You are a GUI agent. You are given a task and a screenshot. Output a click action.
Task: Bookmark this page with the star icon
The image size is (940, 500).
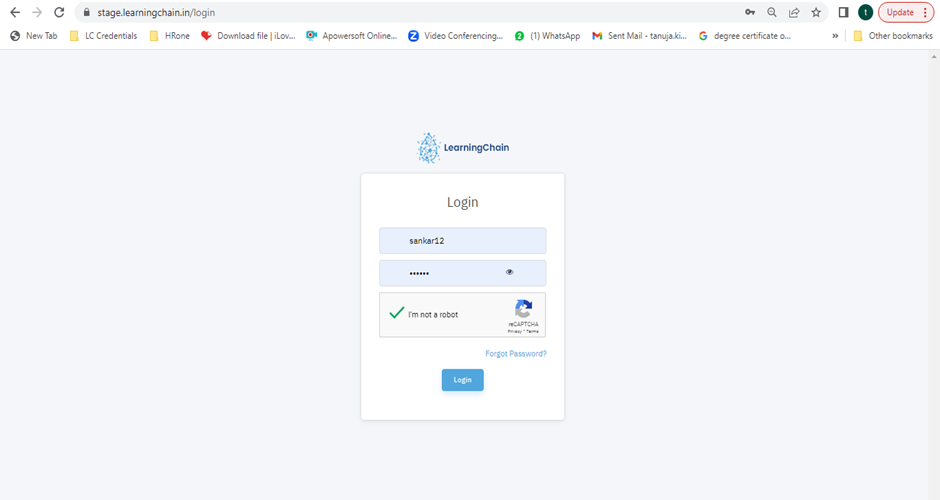click(816, 13)
